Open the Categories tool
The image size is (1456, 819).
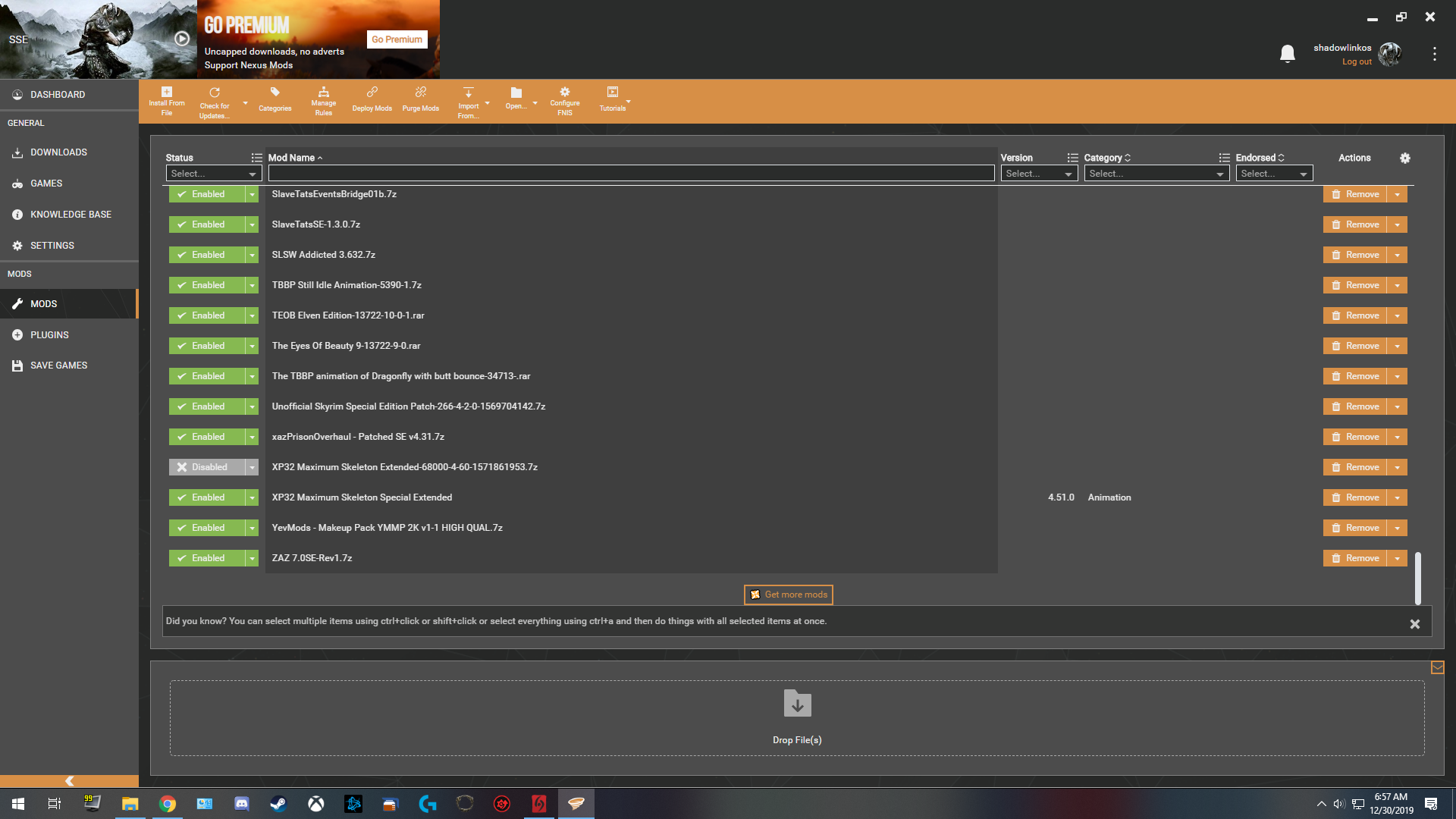(275, 101)
